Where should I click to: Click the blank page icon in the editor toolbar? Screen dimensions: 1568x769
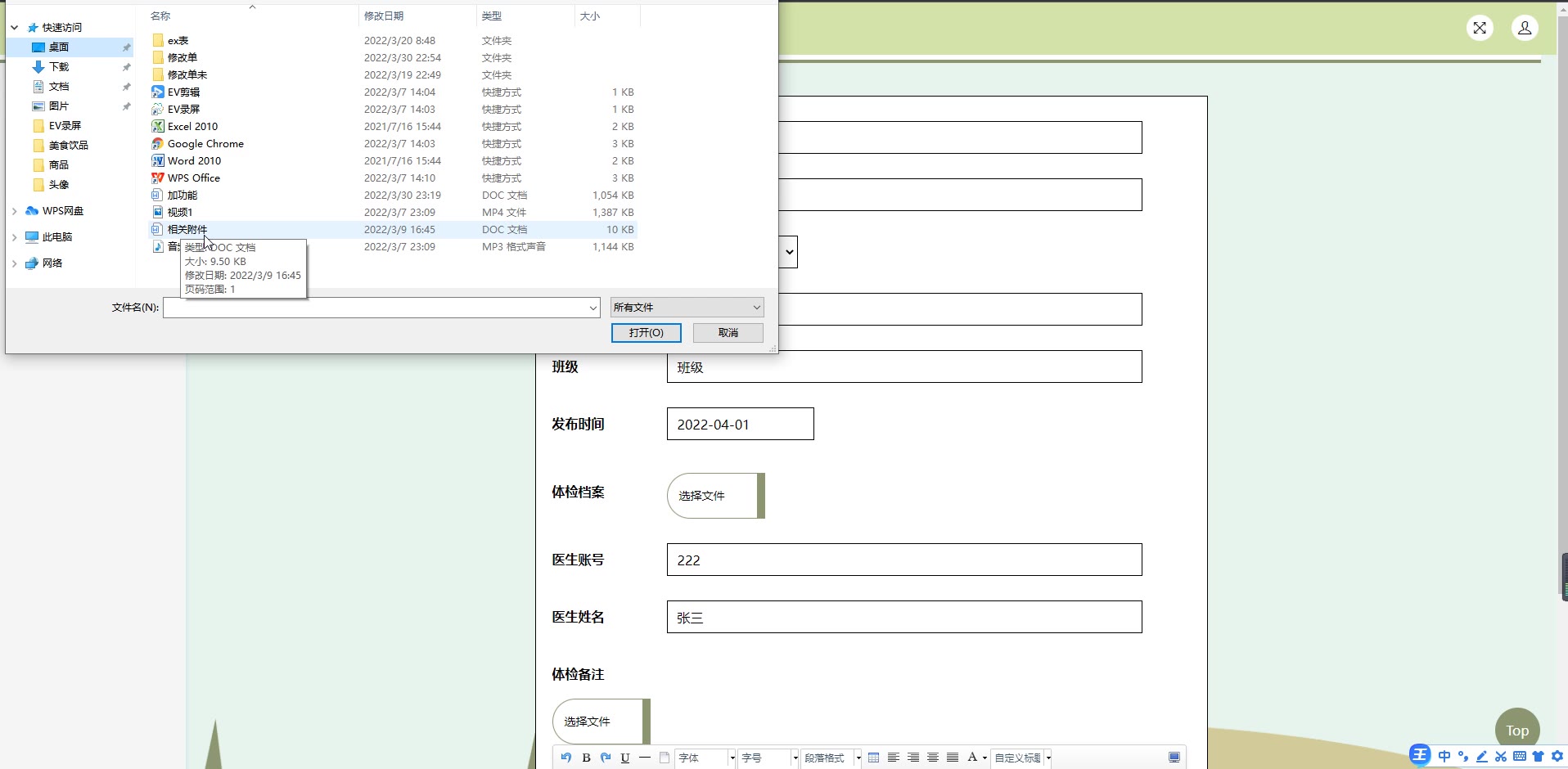pyautogui.click(x=665, y=758)
